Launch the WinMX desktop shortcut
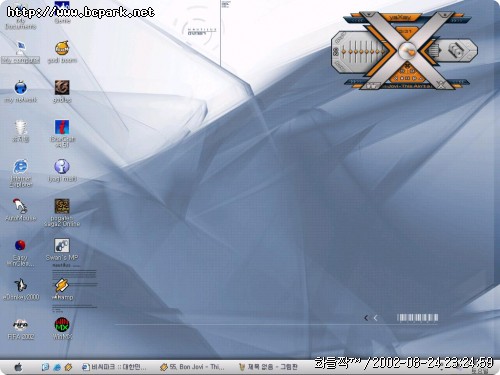This screenshot has width=500, height=375. pyautogui.click(x=62, y=329)
